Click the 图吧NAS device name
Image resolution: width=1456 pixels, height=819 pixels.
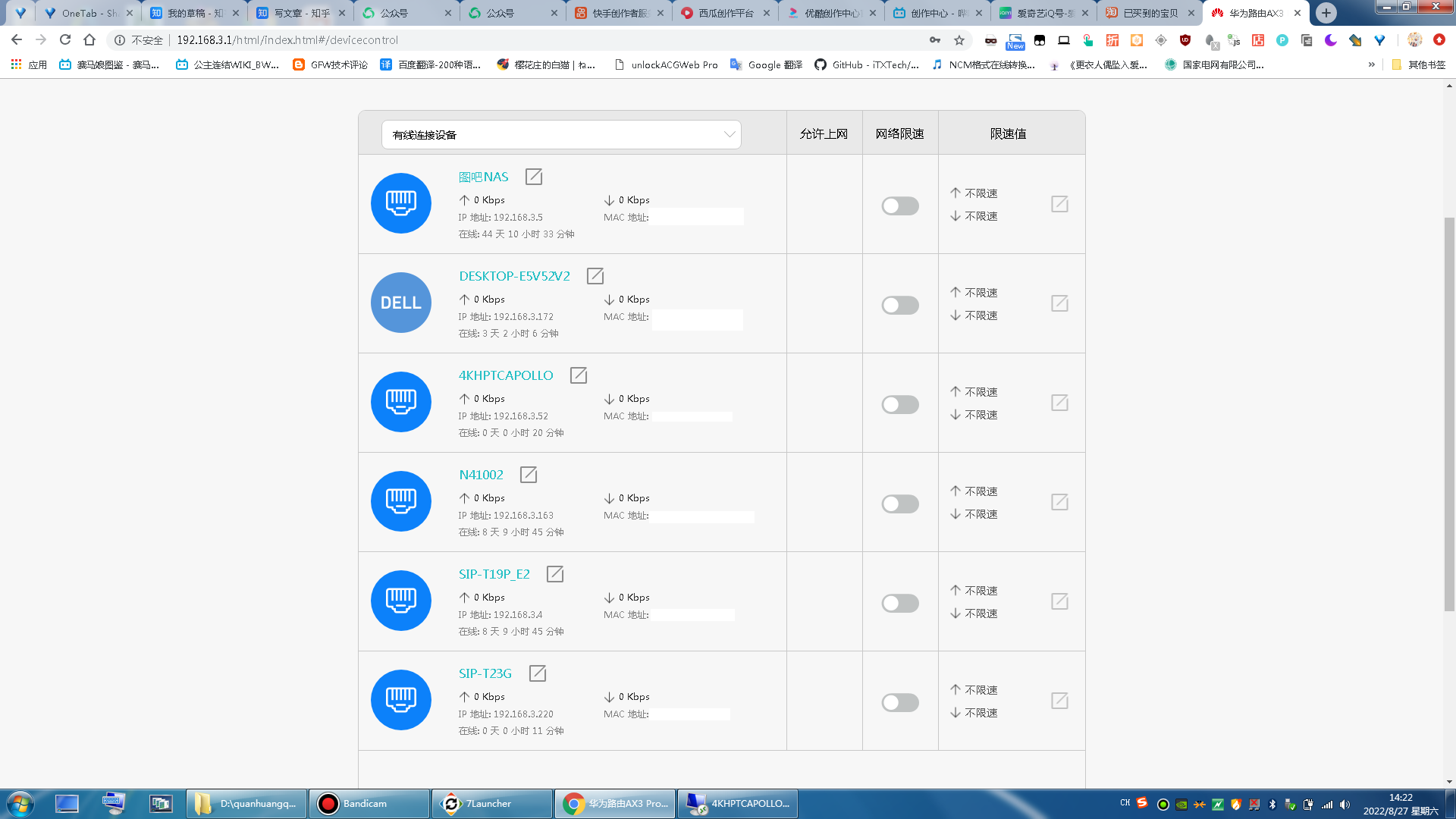pyautogui.click(x=483, y=177)
